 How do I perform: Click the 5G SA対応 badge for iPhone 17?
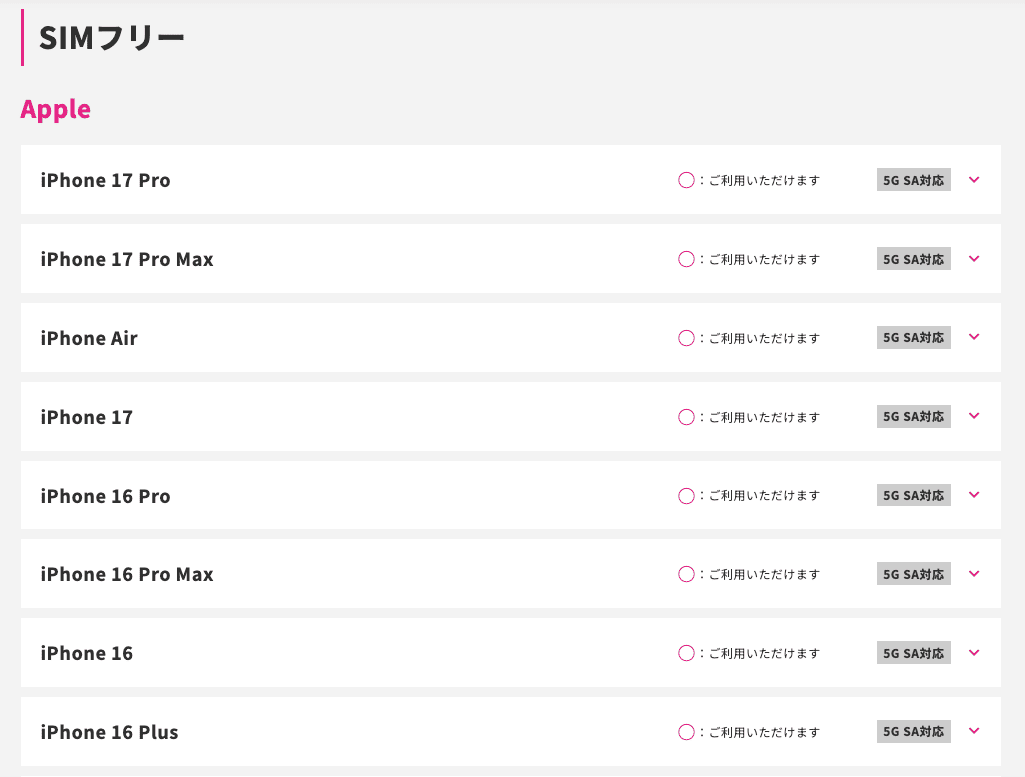[913, 416]
